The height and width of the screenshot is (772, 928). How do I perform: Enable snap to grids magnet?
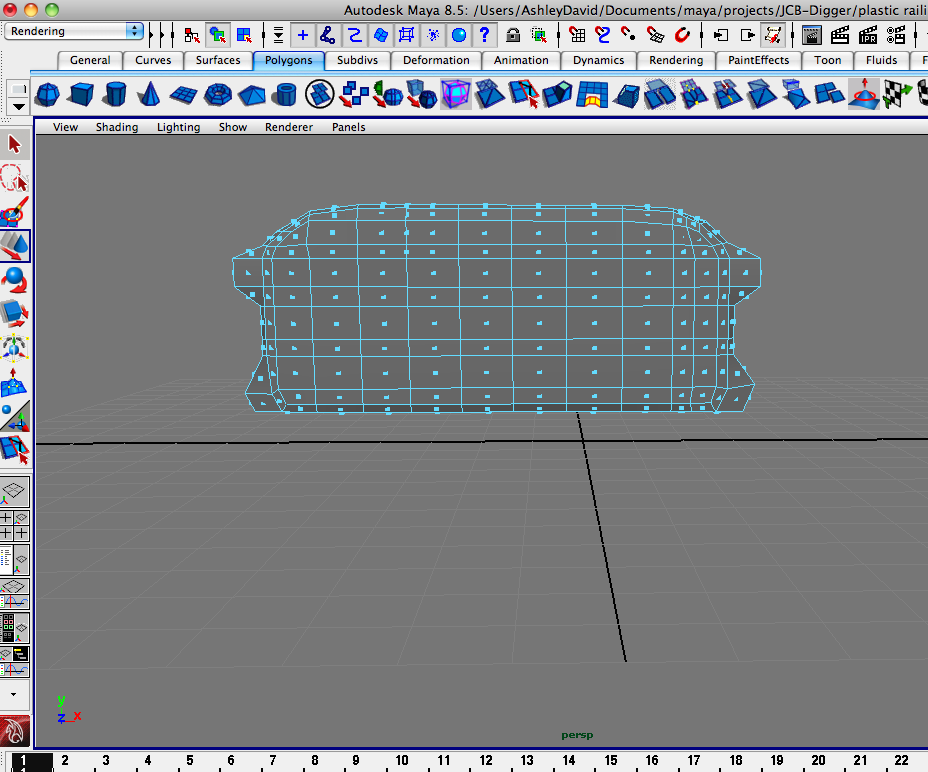point(577,36)
